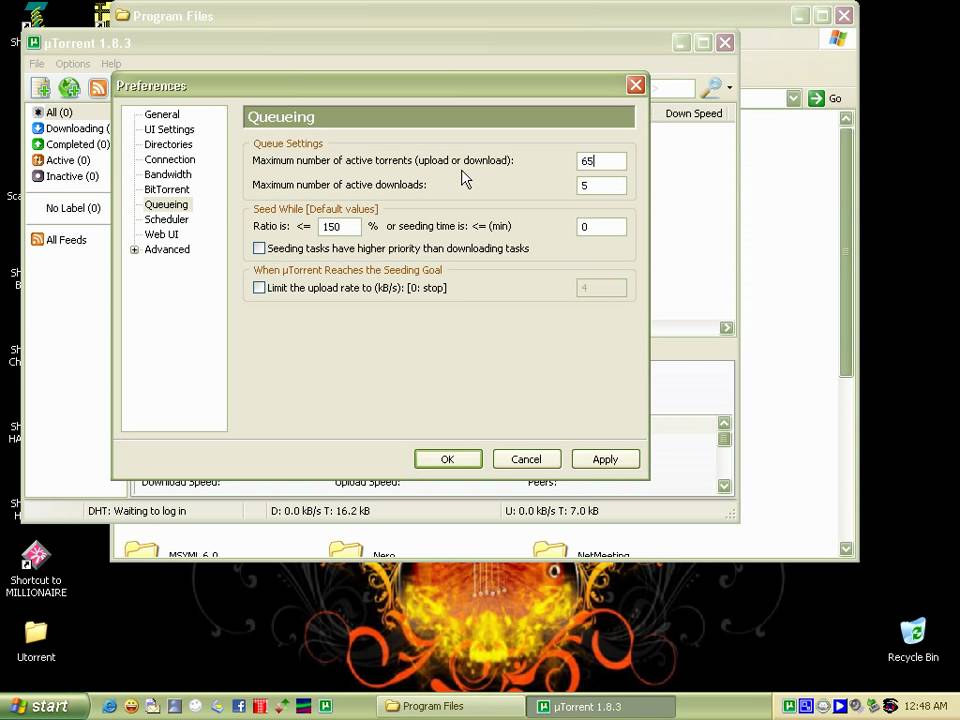Open the File menu in µTorrent
Screen dimensions: 960x720
(37, 64)
